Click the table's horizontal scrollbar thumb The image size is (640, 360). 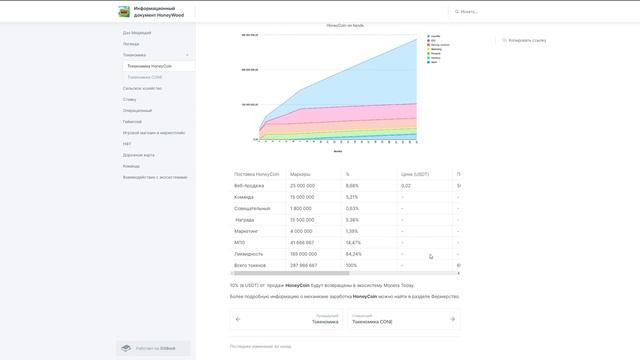tap(291, 273)
